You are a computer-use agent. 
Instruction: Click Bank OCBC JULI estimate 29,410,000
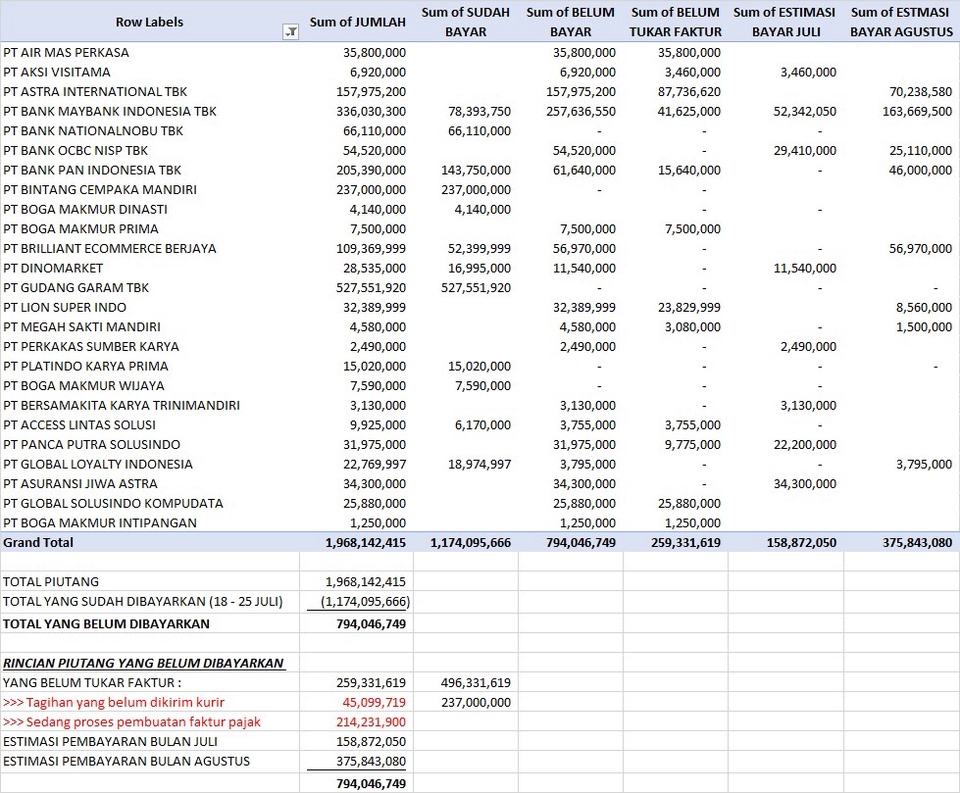click(x=805, y=151)
